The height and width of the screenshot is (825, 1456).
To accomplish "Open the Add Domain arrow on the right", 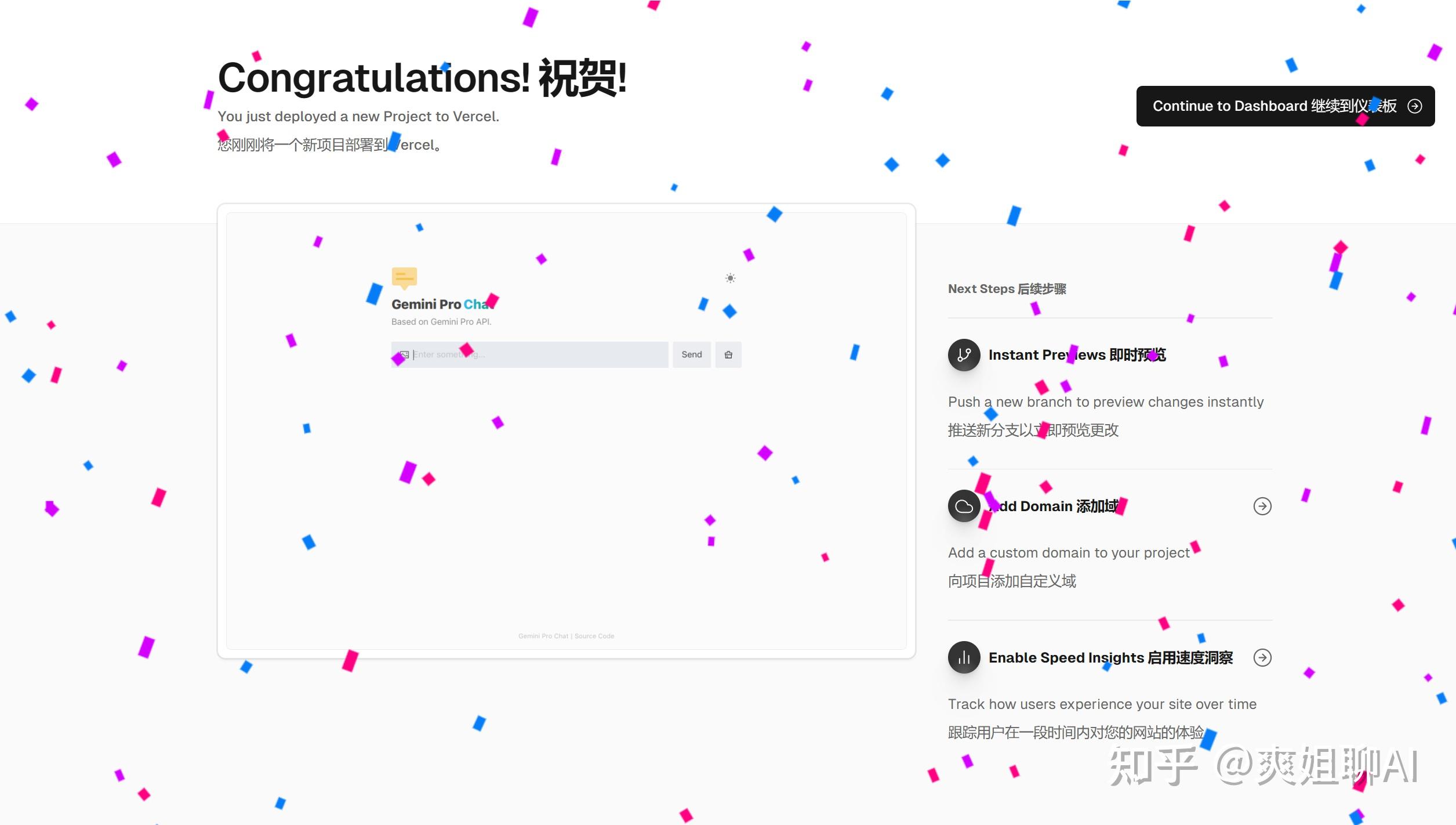I will click(x=1262, y=506).
